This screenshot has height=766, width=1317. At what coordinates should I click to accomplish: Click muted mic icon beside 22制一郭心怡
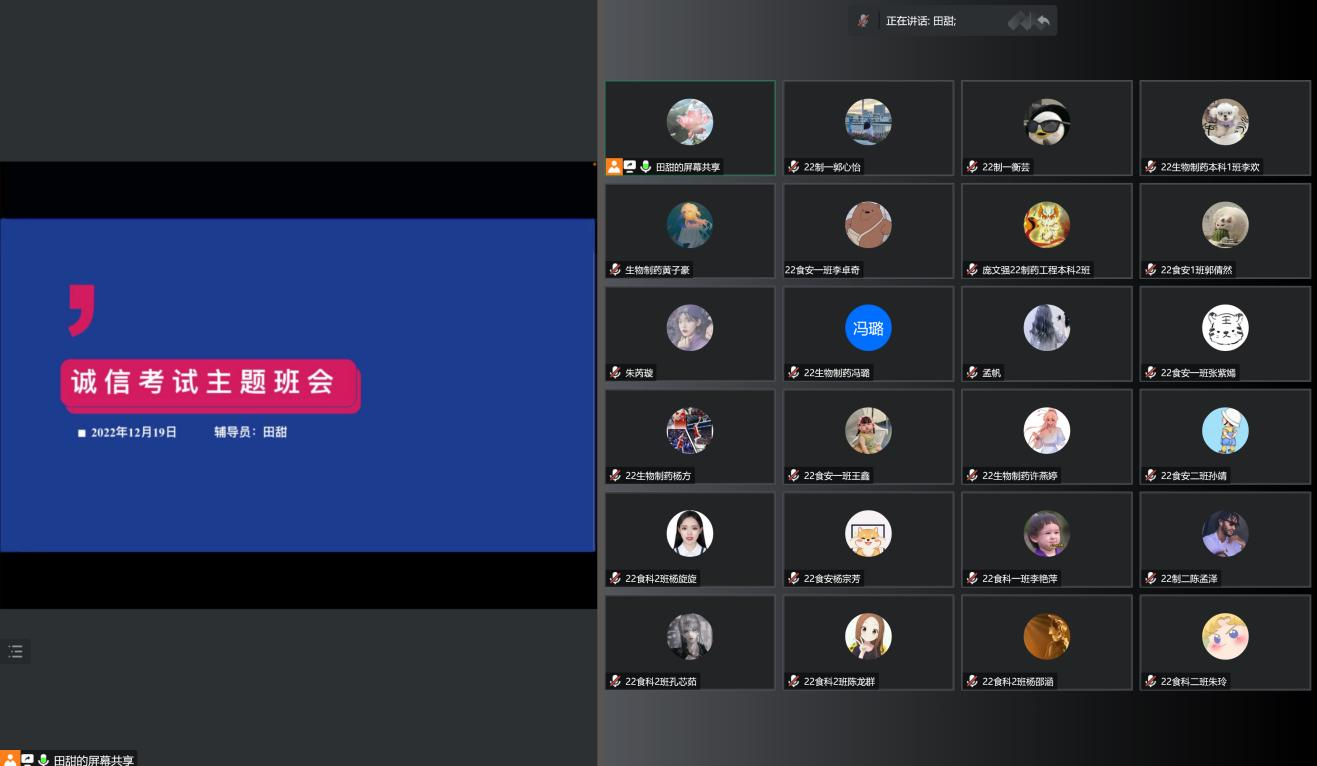[794, 167]
